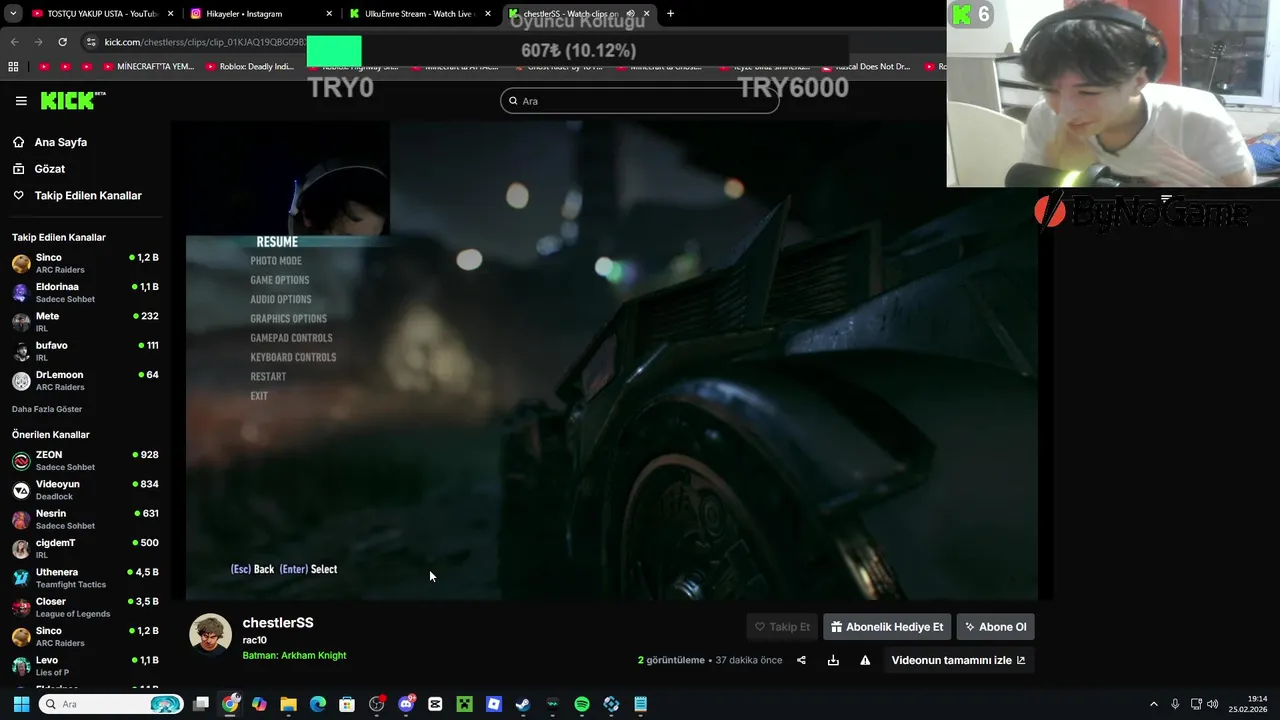Click Abone Ol subscribe button

(995, 627)
